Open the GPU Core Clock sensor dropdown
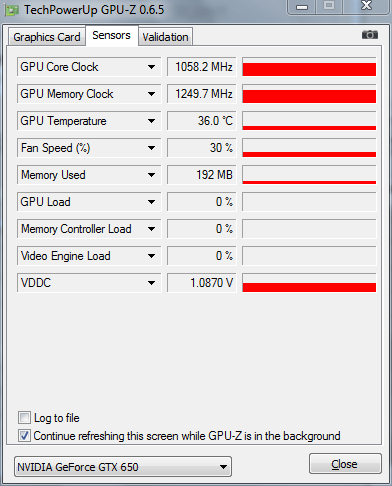This screenshot has height=486, width=392. pos(151,67)
